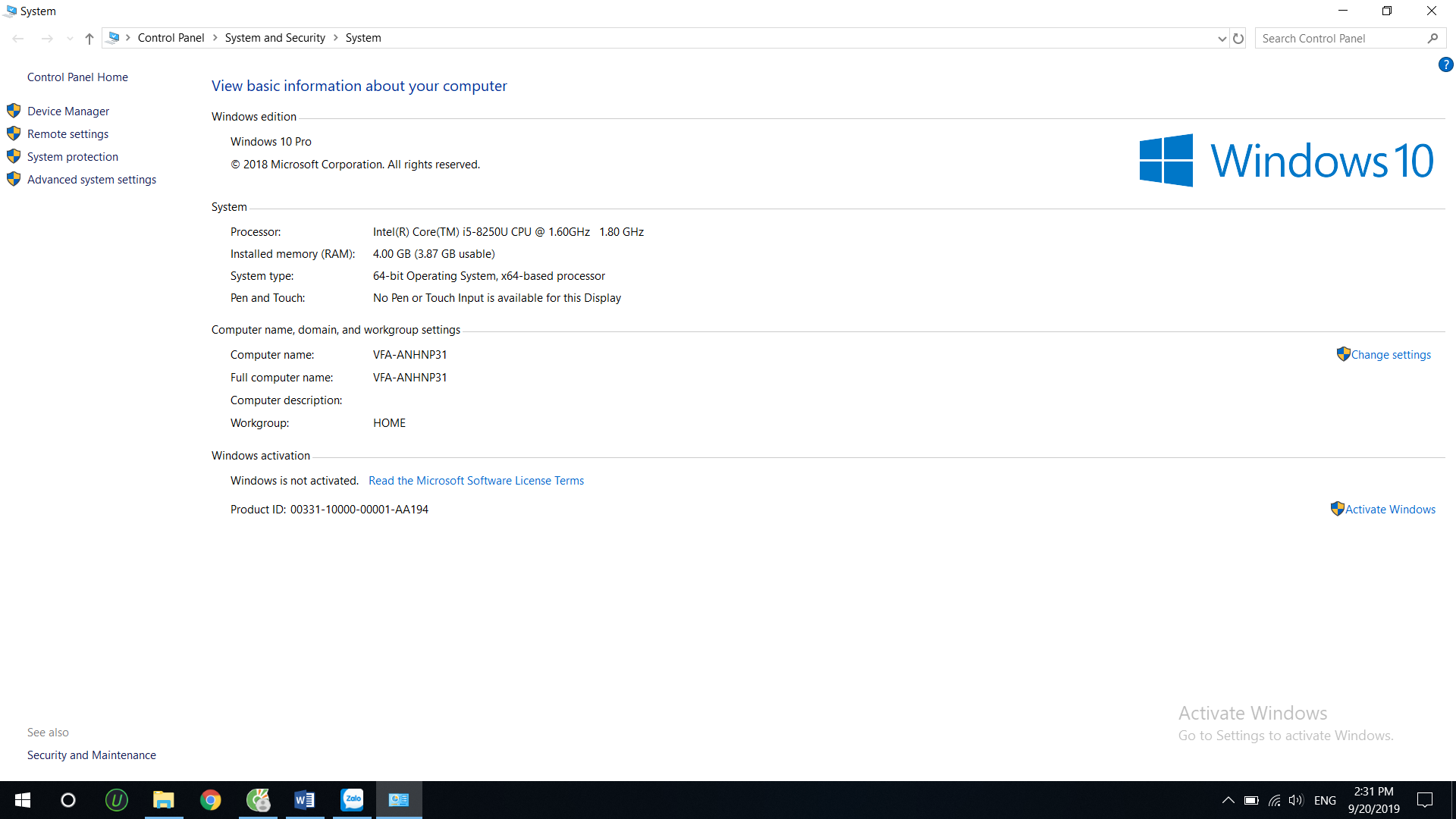Open the Cốc Cốc browser taskbar icon
Image resolution: width=1456 pixels, height=819 pixels.
pos(258,800)
